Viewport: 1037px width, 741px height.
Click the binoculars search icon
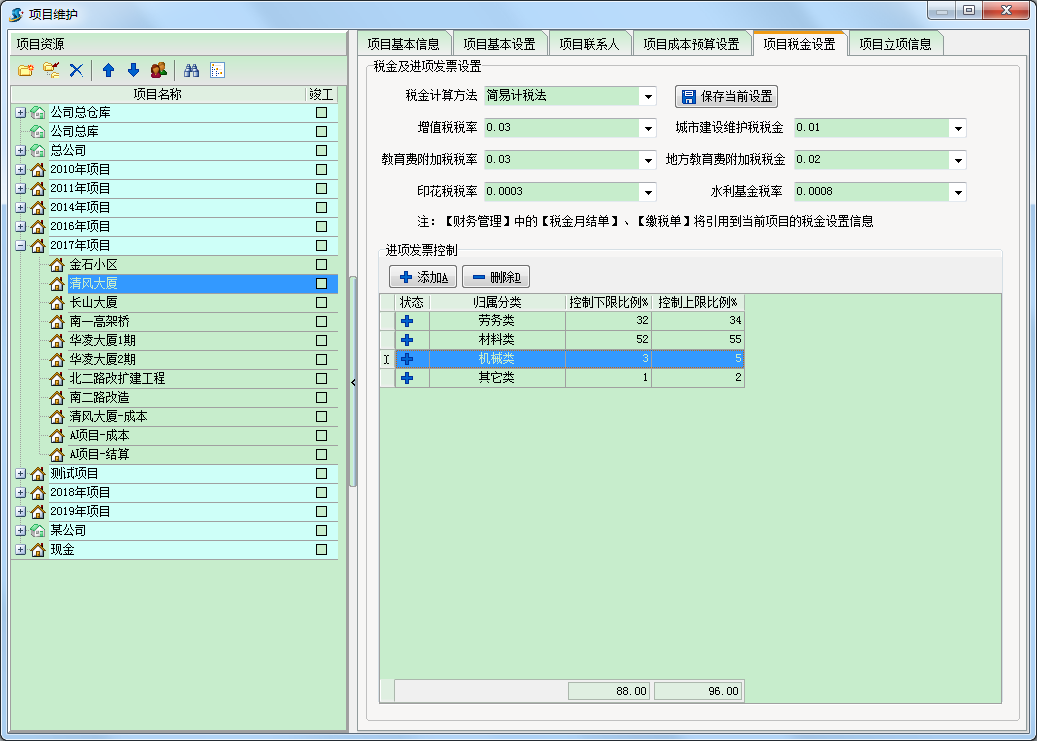(x=192, y=70)
